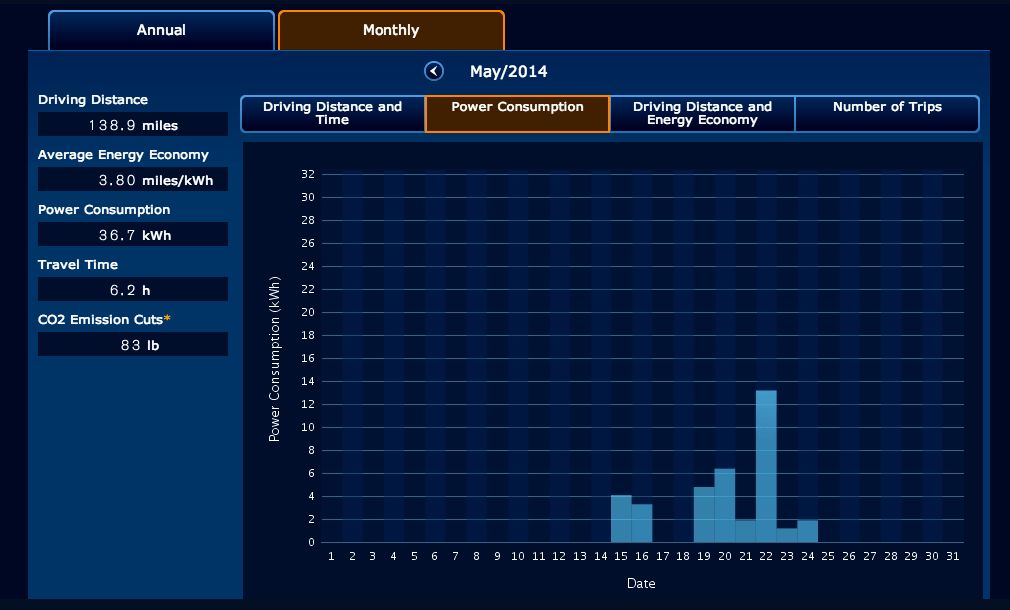Click the Driving Distance 138.9 miles value
The image size is (1010, 610).
(x=133, y=124)
